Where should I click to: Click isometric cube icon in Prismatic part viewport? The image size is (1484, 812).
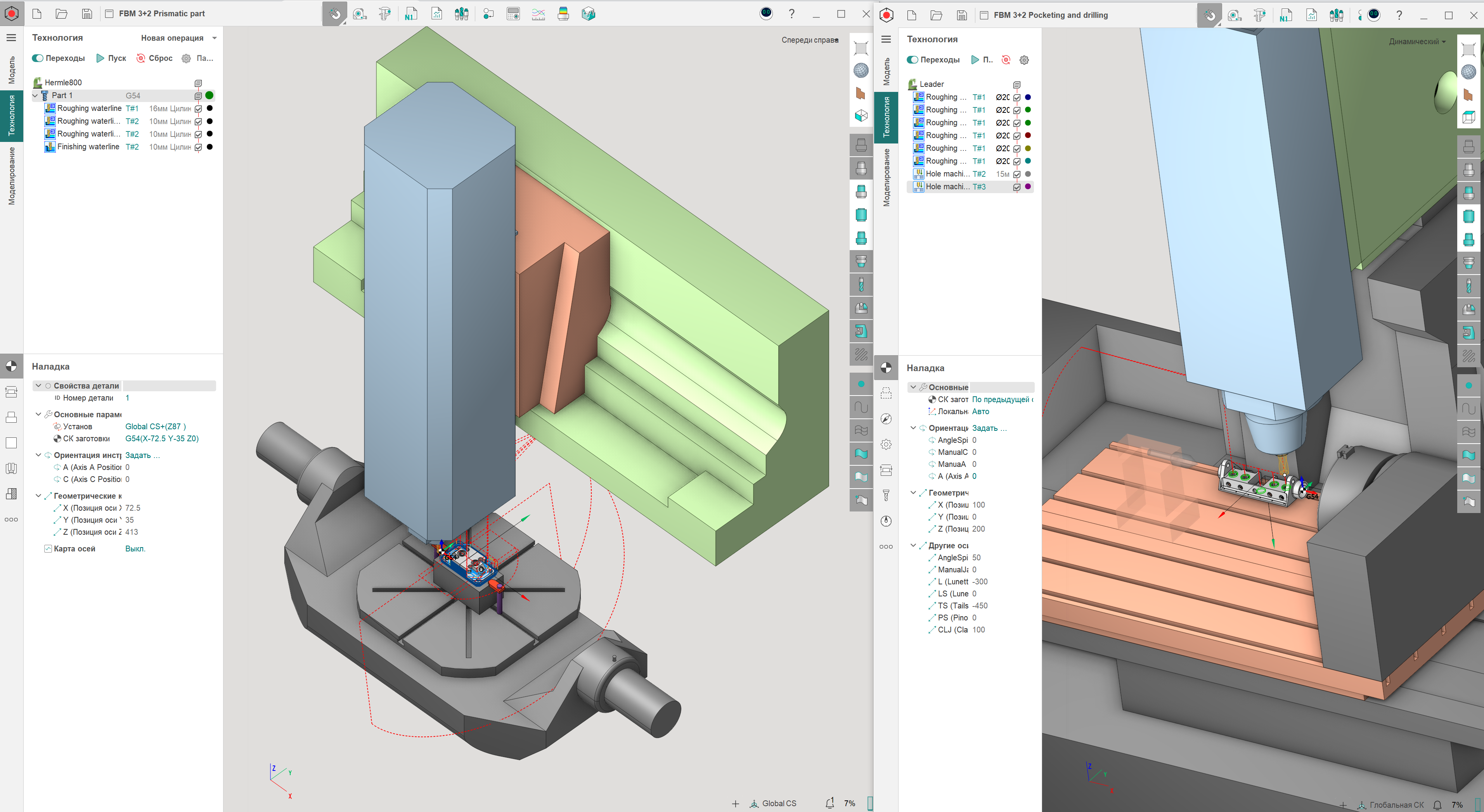tap(861, 116)
